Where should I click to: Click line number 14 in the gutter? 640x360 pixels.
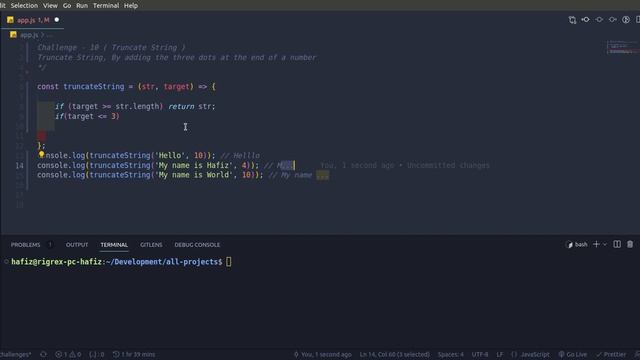click(20, 165)
